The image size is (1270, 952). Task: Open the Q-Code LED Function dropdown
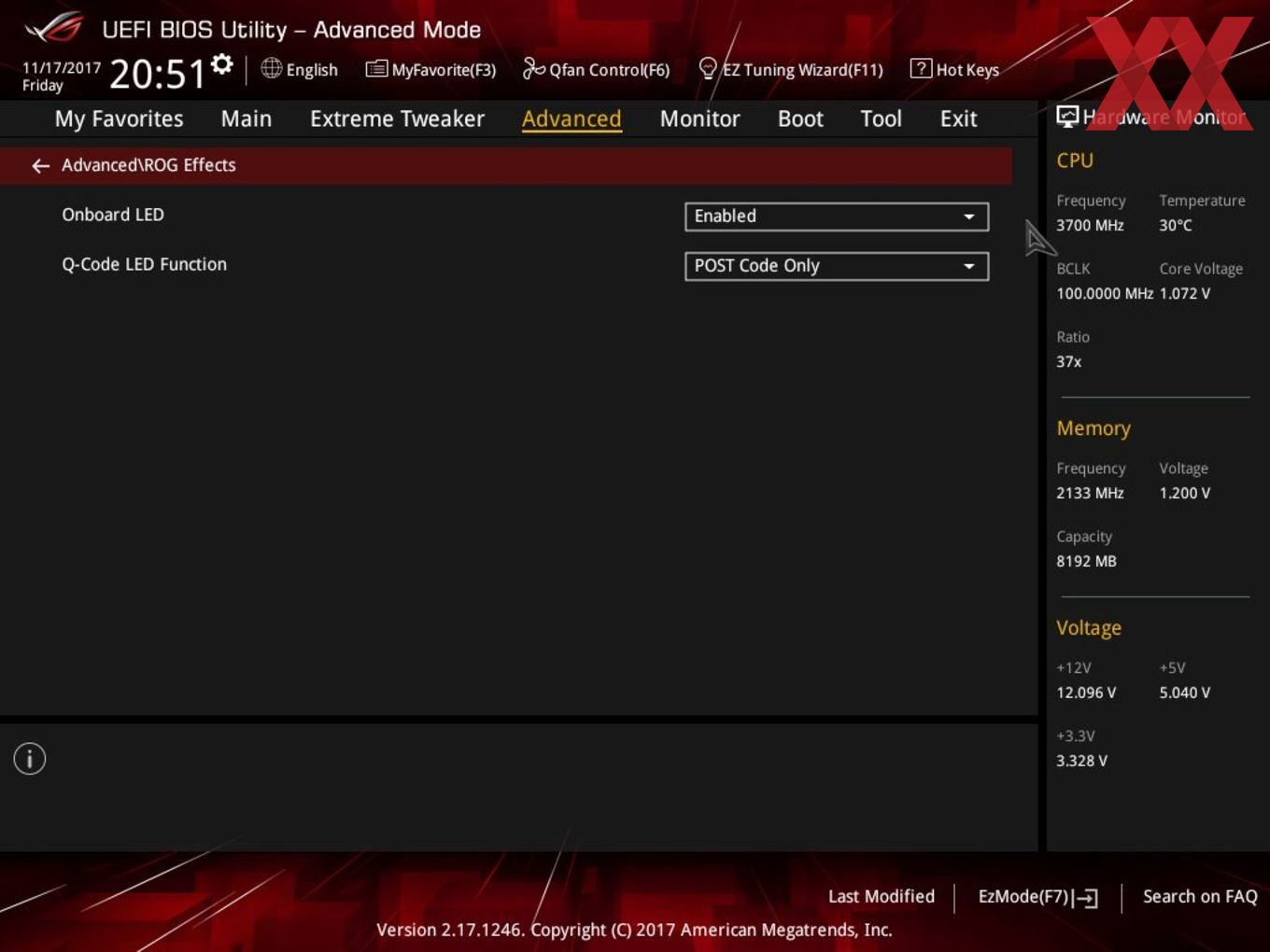837,266
